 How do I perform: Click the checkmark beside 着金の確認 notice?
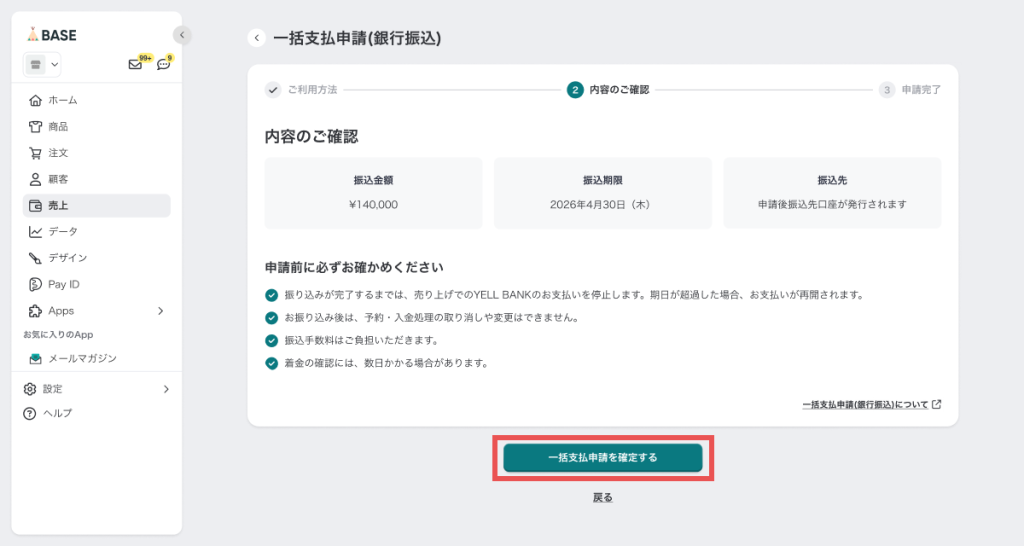point(271,363)
